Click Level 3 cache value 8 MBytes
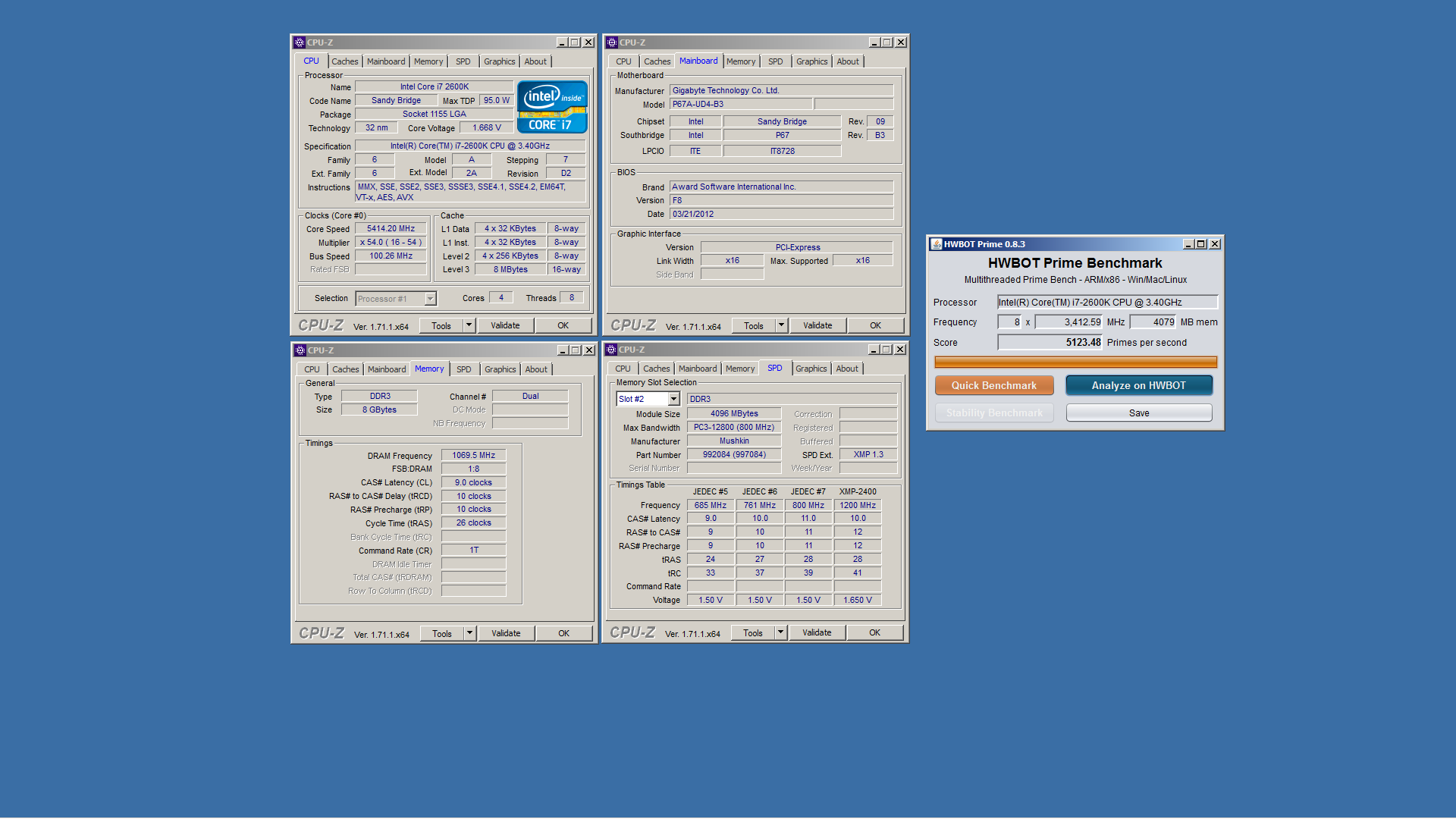Viewport: 1456px width, 819px height. (x=510, y=269)
